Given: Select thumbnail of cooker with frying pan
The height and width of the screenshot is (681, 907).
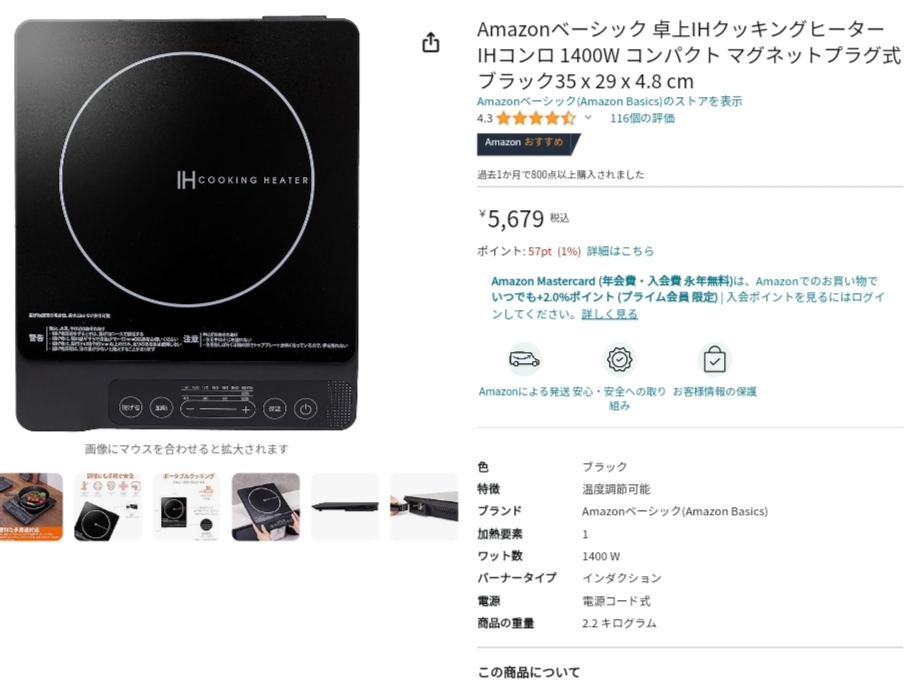Looking at the screenshot, I should click(30, 507).
